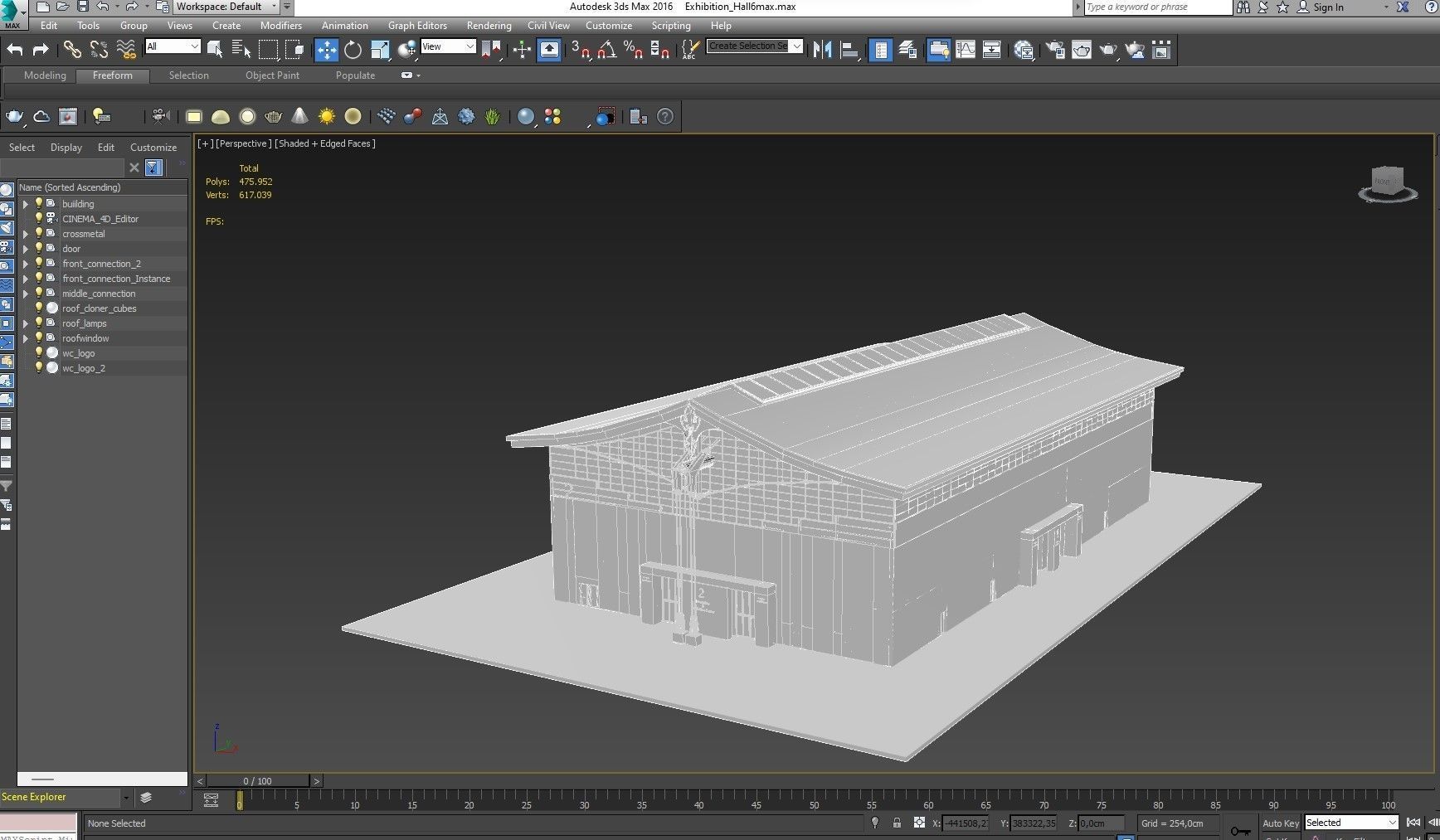The height and width of the screenshot is (840, 1440).
Task: Click the help search keyword field
Action: tap(1157, 7)
